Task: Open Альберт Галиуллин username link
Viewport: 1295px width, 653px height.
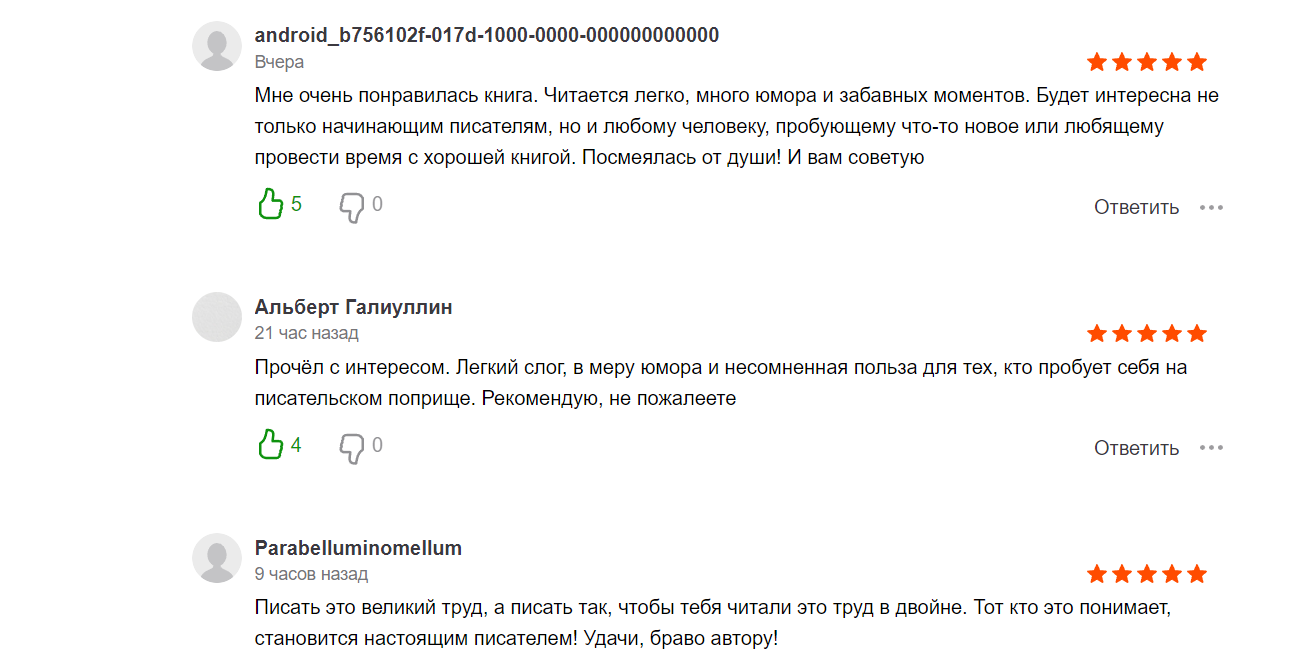Action: pos(353,307)
